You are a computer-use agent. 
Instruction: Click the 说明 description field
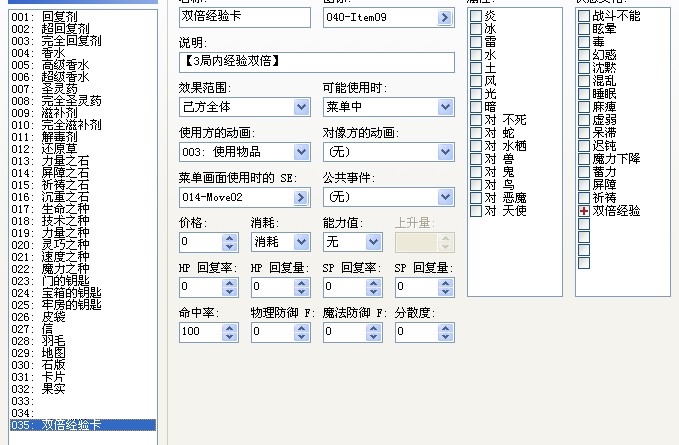[x=317, y=62]
